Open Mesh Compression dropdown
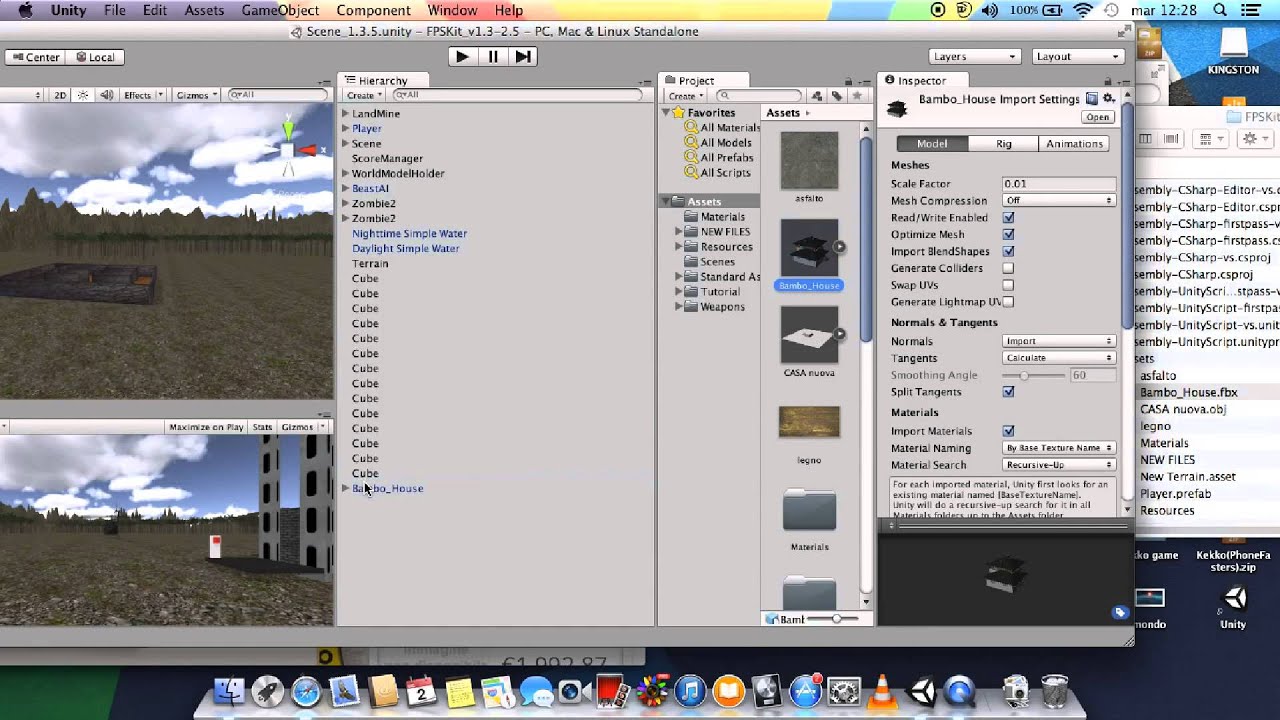This screenshot has width=1280, height=720. [x=1059, y=201]
